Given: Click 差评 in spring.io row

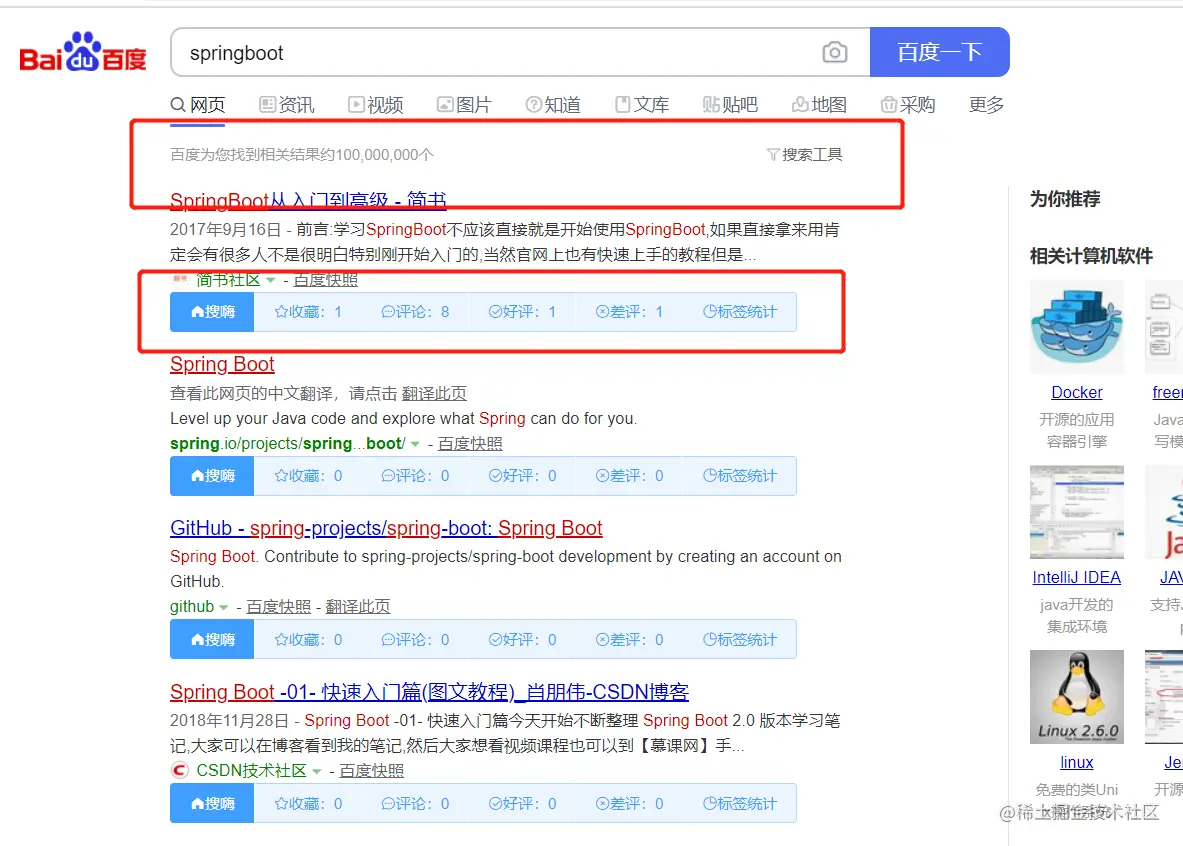Looking at the screenshot, I should tap(629, 475).
